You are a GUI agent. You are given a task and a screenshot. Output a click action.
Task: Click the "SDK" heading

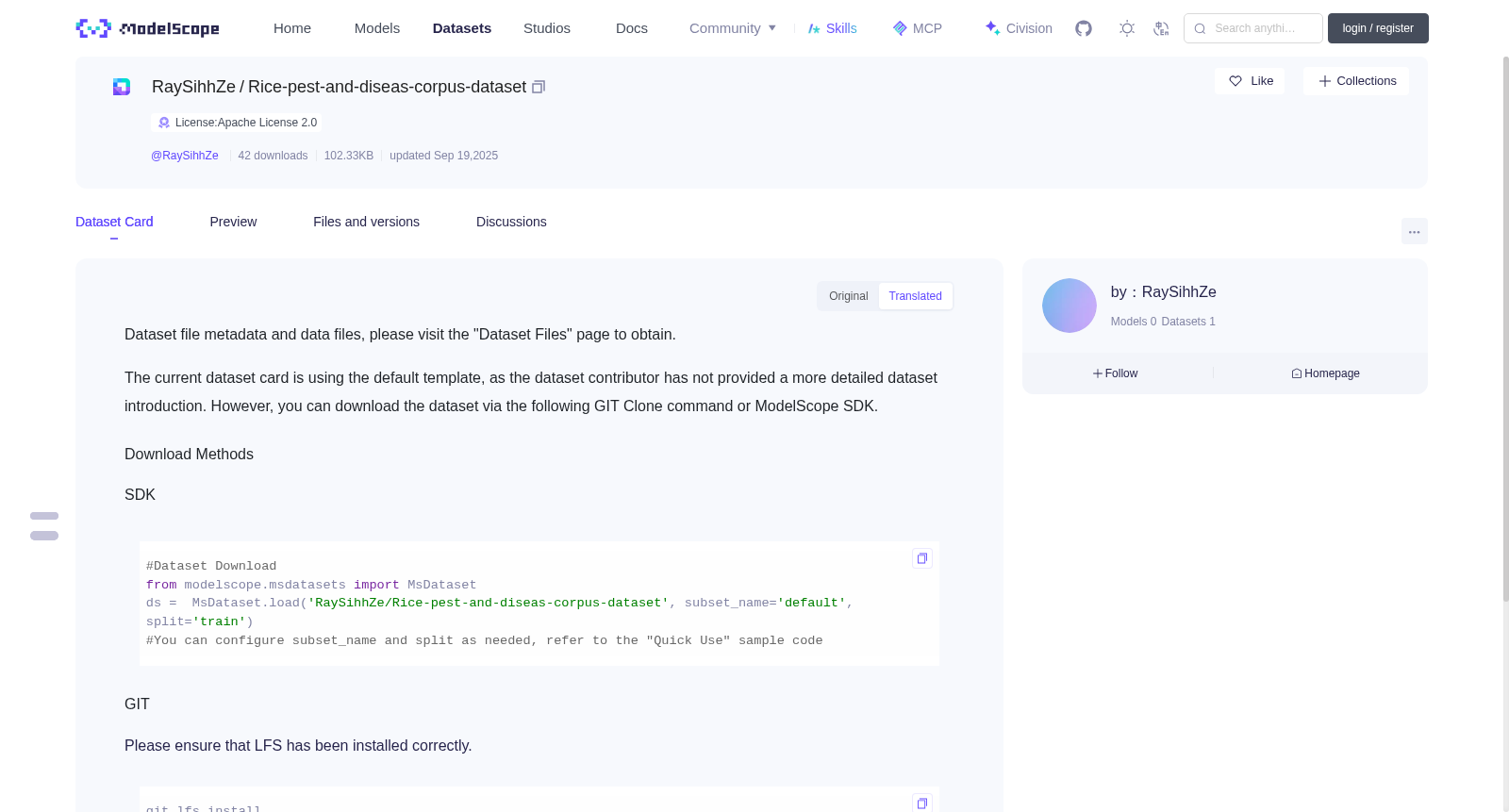[140, 495]
